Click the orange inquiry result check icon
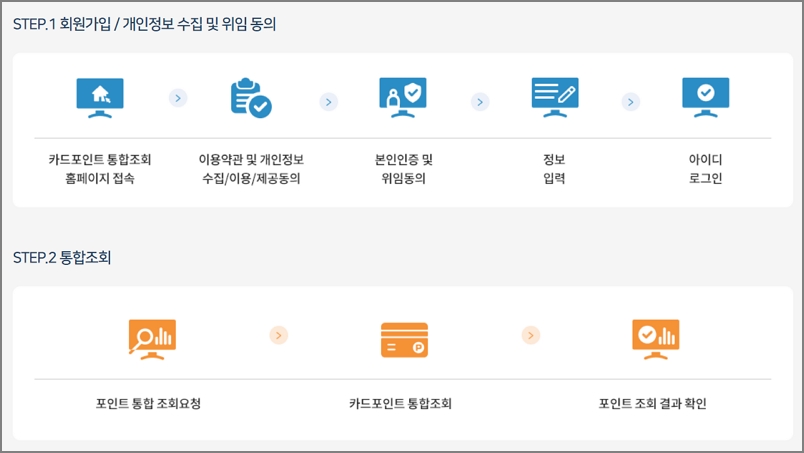Viewport: 804px width, 453px height. point(656,339)
